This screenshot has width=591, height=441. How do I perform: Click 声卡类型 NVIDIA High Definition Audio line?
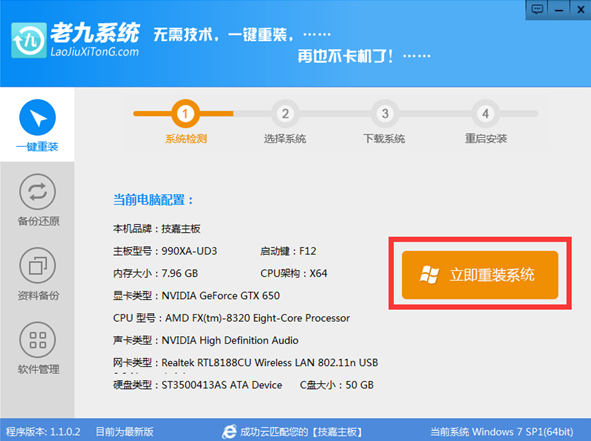click(x=206, y=340)
